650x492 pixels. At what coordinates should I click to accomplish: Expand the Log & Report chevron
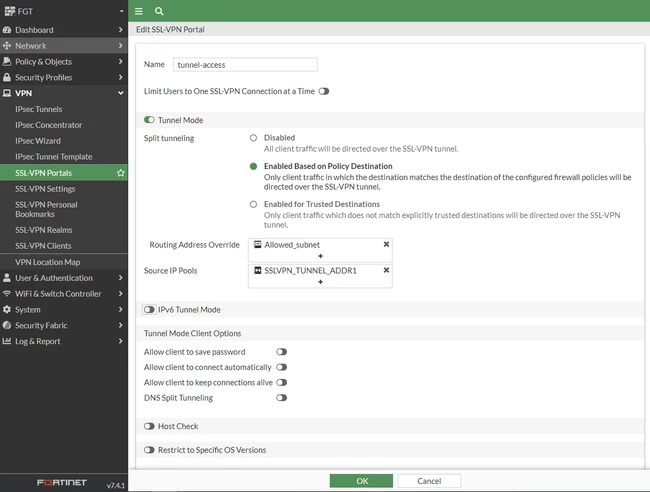(120, 341)
